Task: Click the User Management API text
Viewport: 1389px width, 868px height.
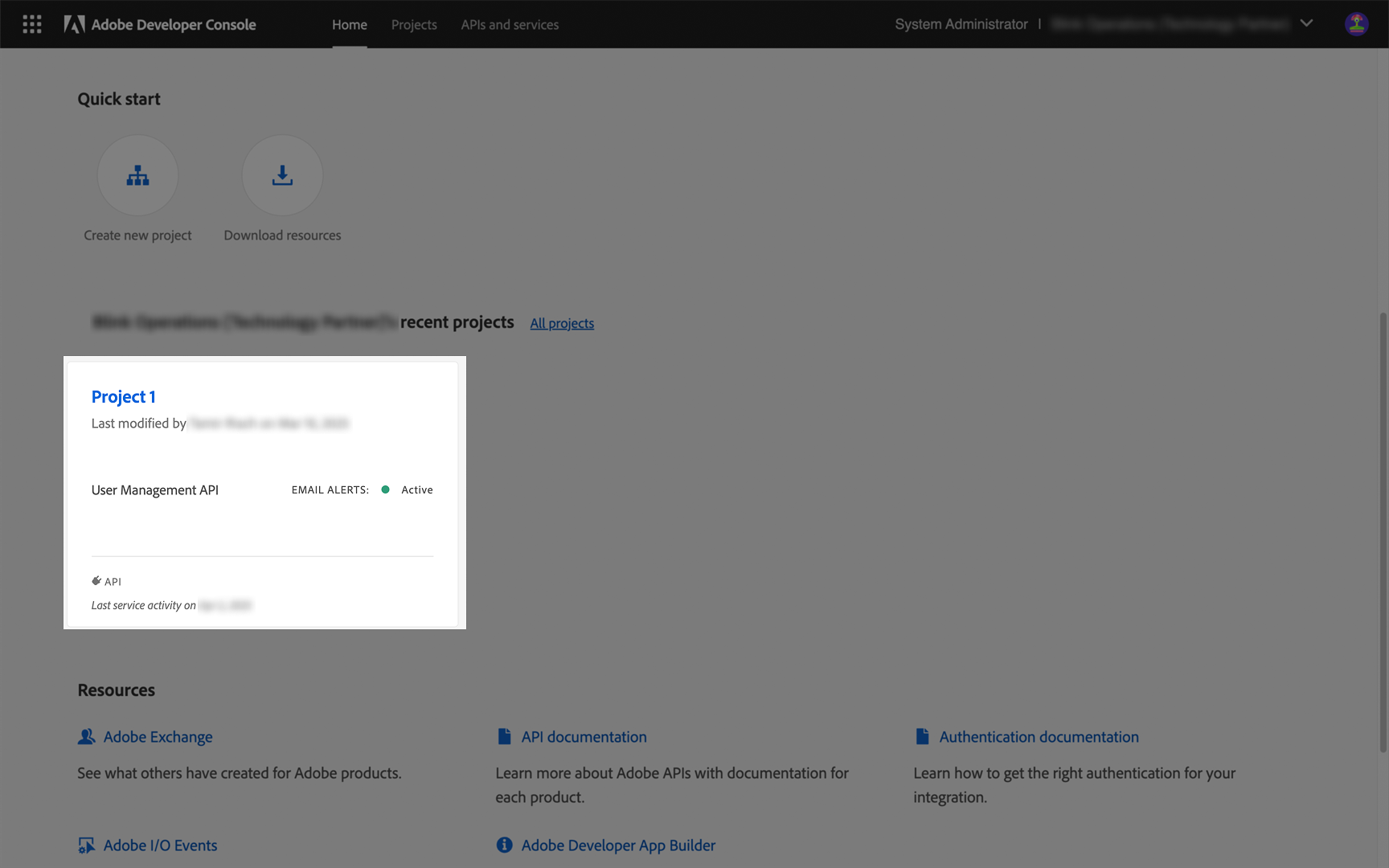Action: click(x=155, y=490)
